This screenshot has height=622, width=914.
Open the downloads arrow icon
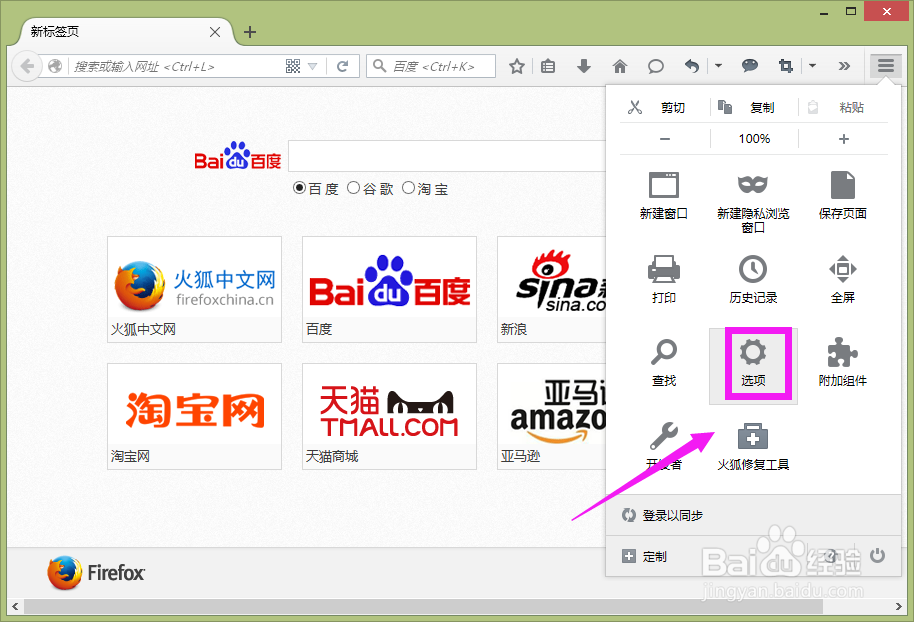click(x=583, y=66)
